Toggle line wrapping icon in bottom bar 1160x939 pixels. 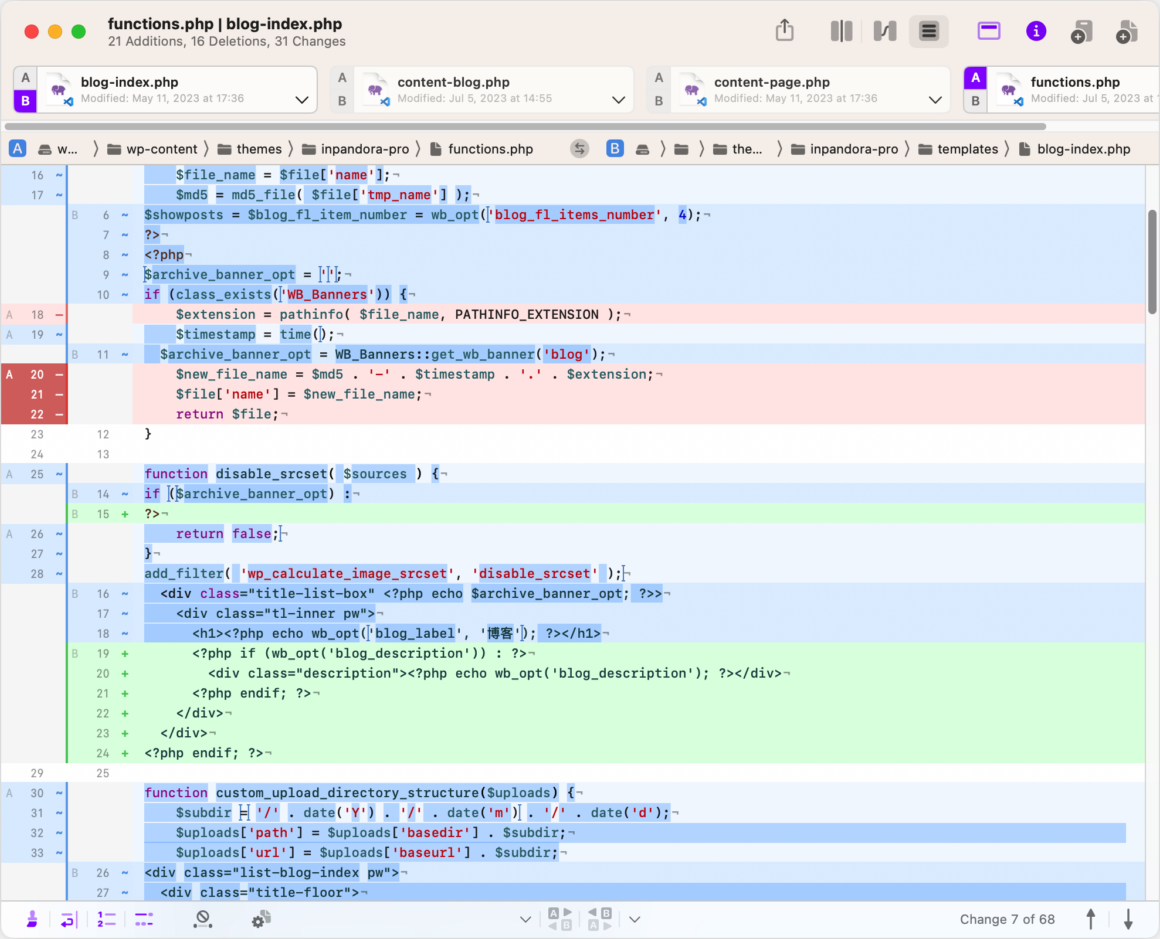click(x=68, y=920)
